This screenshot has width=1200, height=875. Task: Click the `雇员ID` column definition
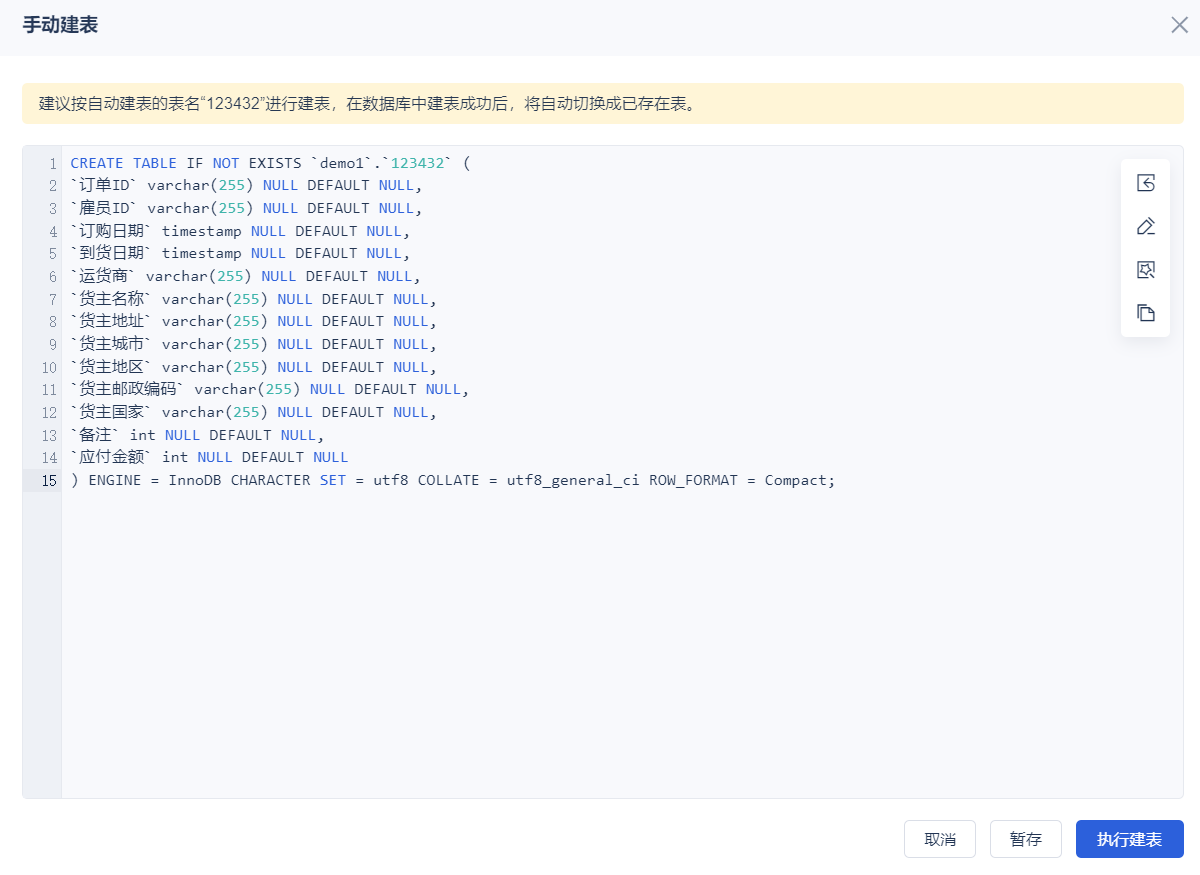point(246,208)
